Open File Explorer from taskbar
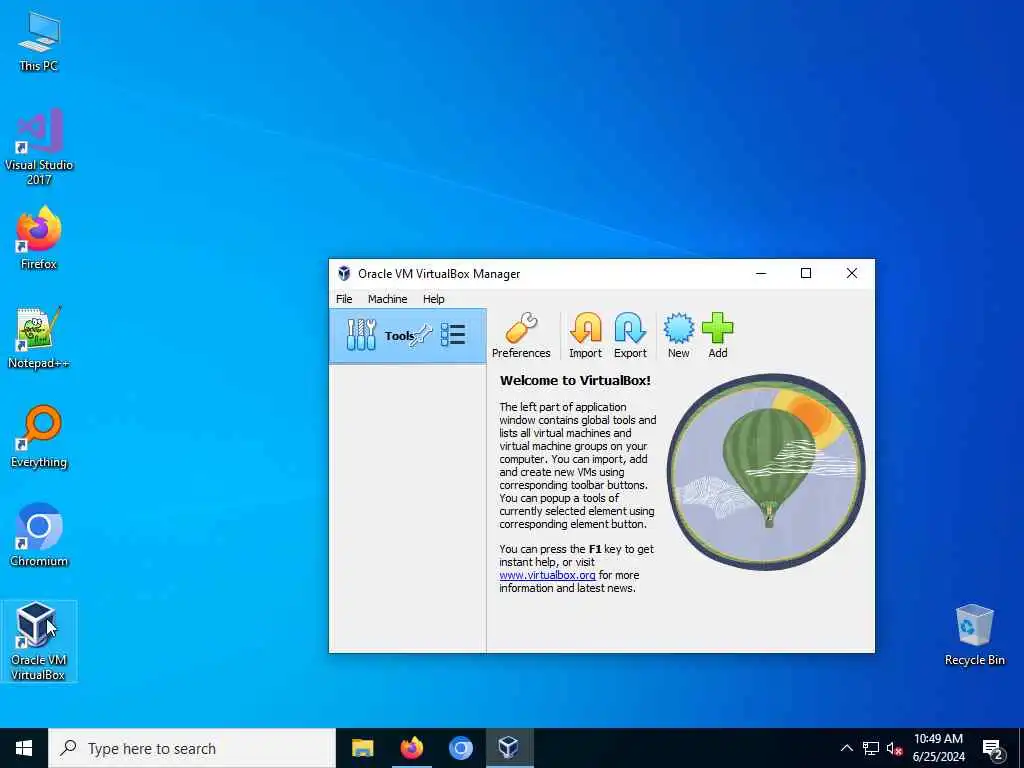The image size is (1024, 768). click(x=362, y=748)
